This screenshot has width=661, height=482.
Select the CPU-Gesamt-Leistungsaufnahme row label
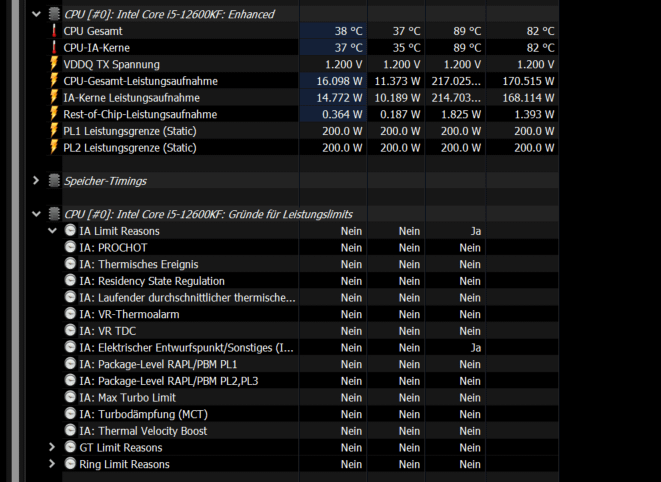click(140, 81)
